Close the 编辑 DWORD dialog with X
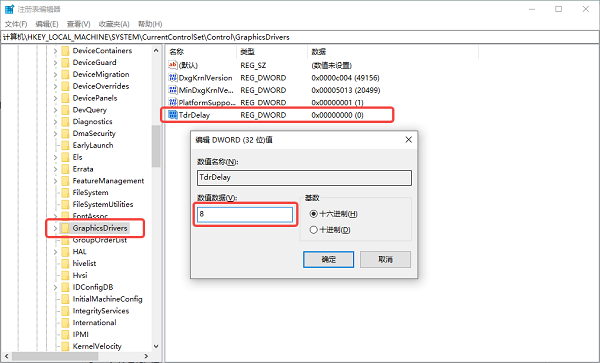 409,140
